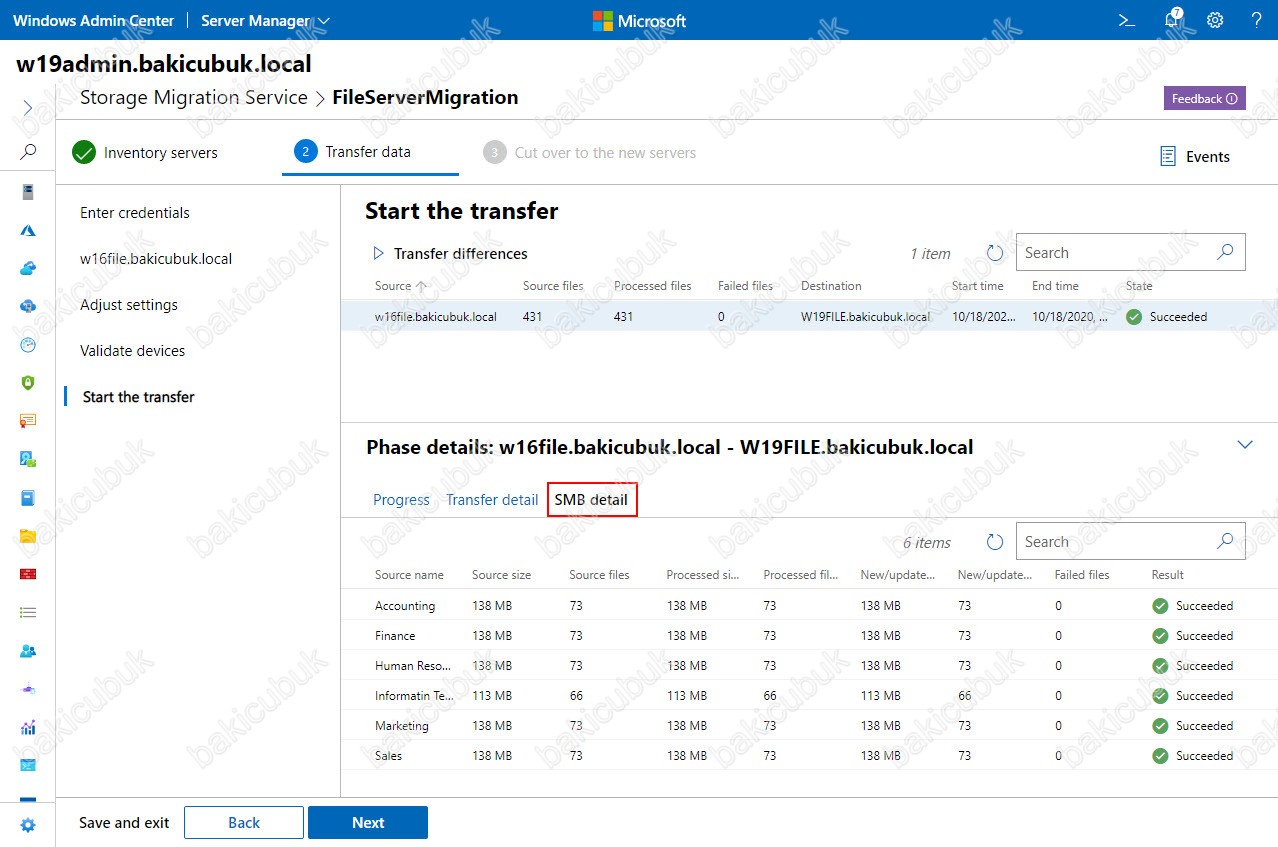Open the gauge dial monitor icon

pyautogui.click(x=28, y=344)
